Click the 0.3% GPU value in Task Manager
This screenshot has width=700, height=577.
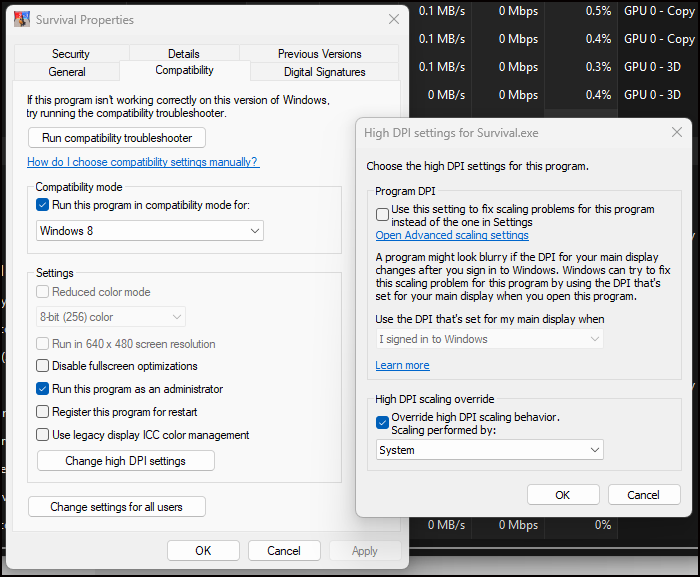pyautogui.click(x=598, y=67)
